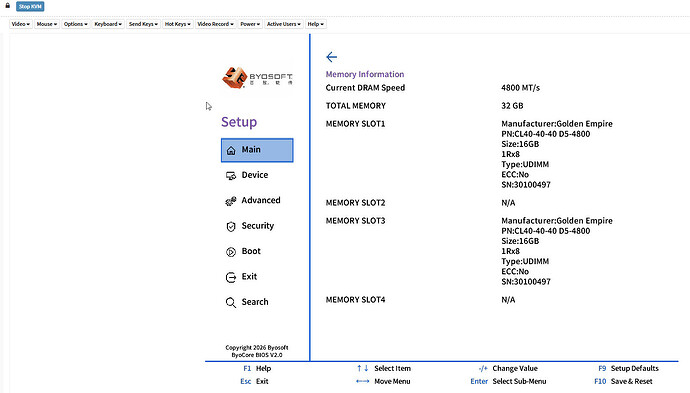Click Esc Exit in the footer
This screenshot has width=690, height=393.
[254, 381]
